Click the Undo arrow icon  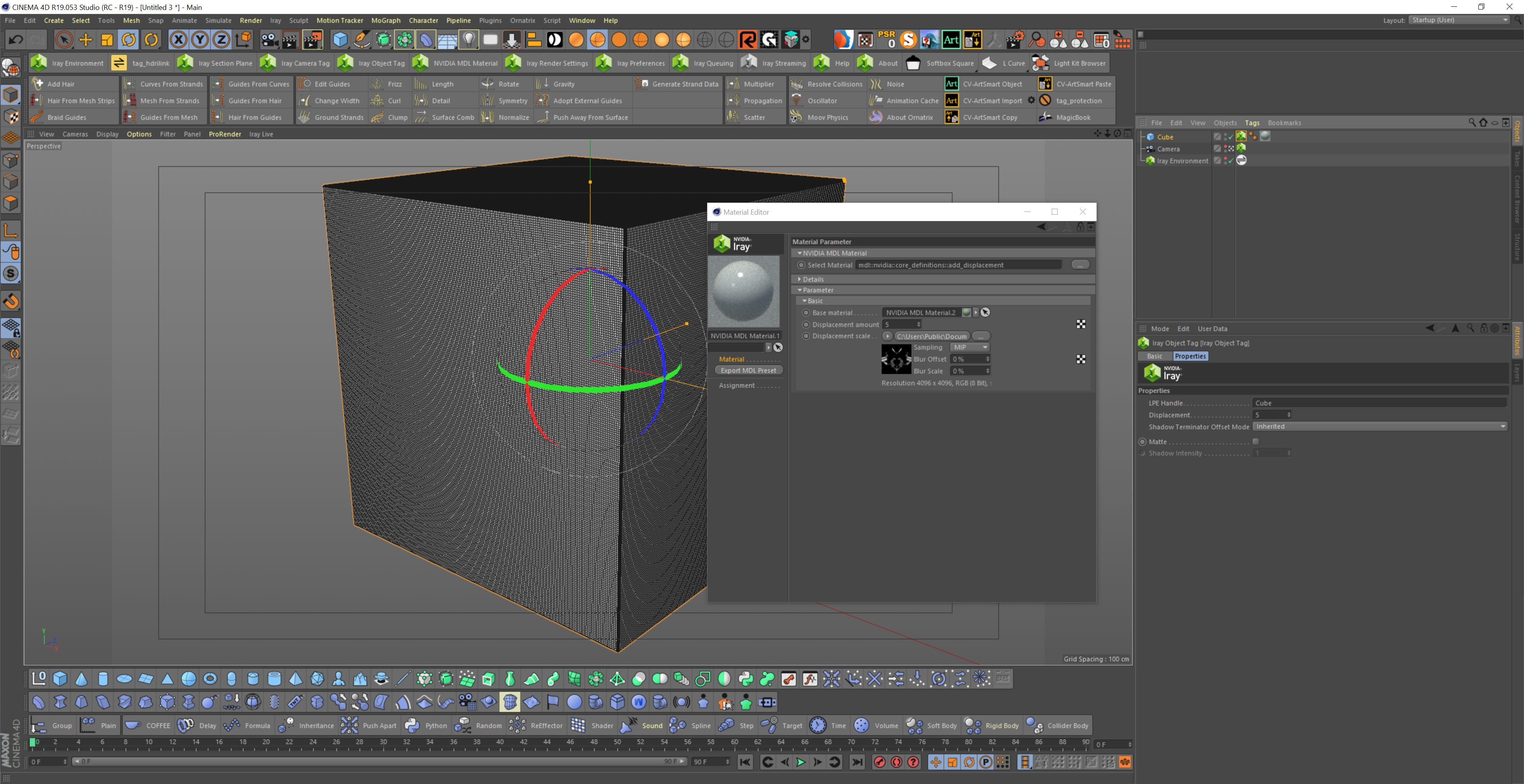pos(15,40)
